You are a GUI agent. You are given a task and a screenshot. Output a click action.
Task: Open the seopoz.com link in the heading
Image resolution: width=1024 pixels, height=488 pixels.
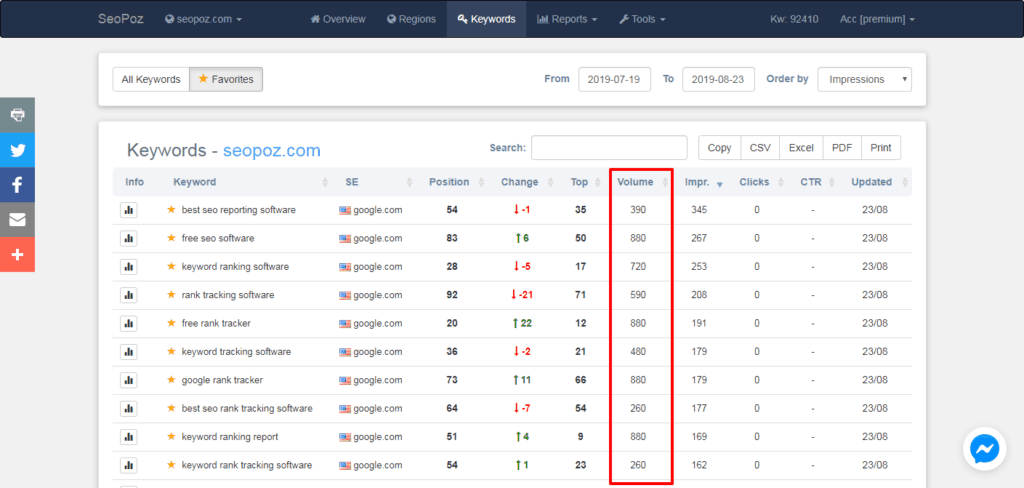click(272, 151)
